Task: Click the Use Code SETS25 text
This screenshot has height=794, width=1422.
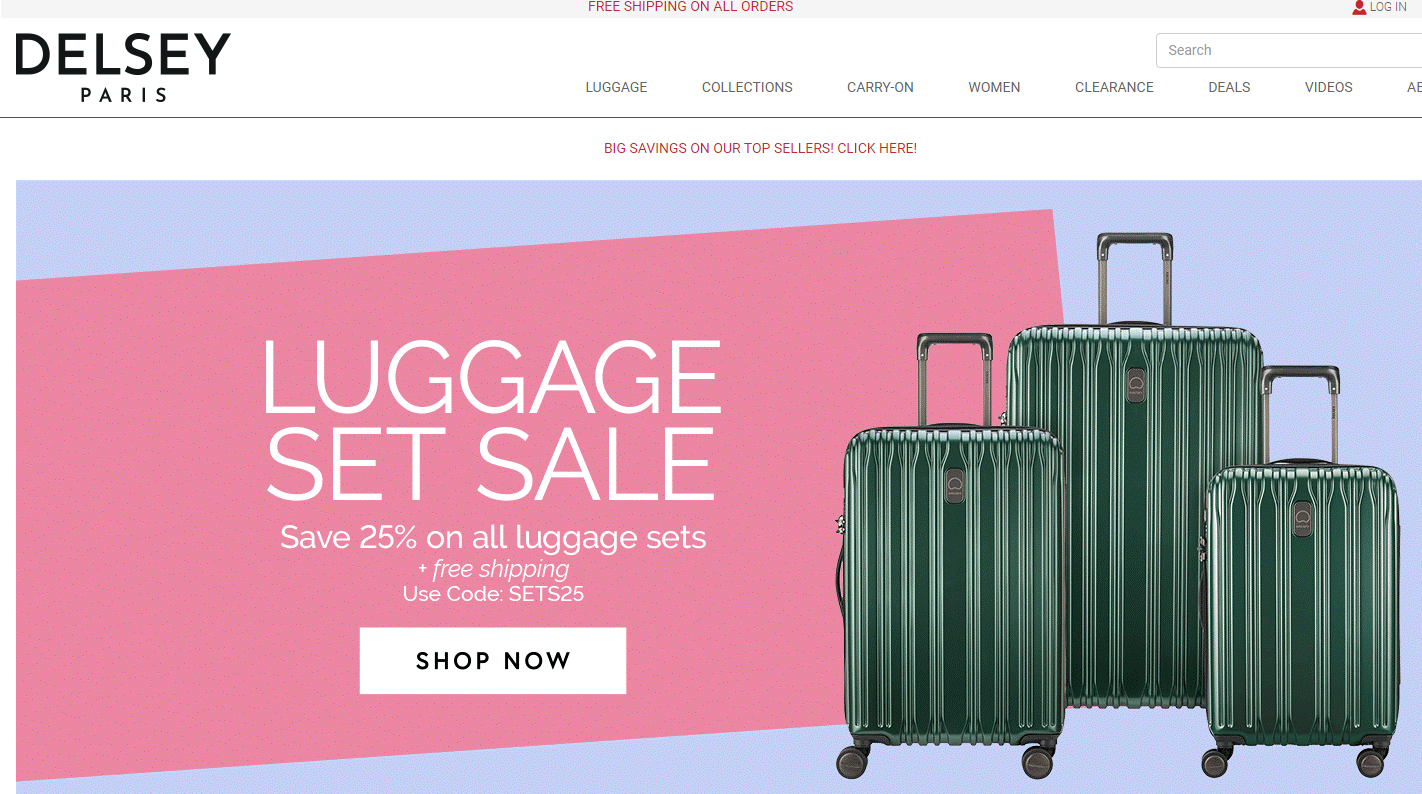Action: pos(493,594)
